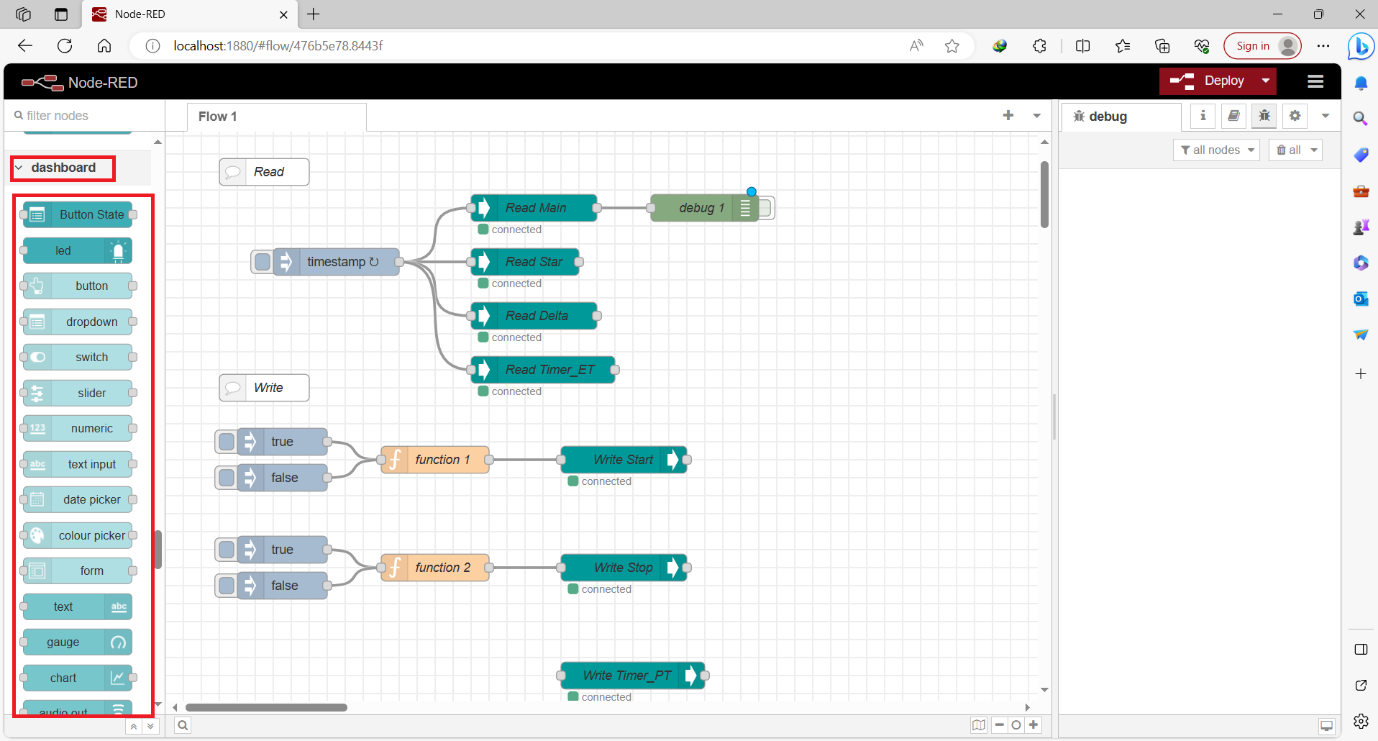The height and width of the screenshot is (741, 1378).
Task: Select the debug sidebar tab
Action: tap(1120, 117)
